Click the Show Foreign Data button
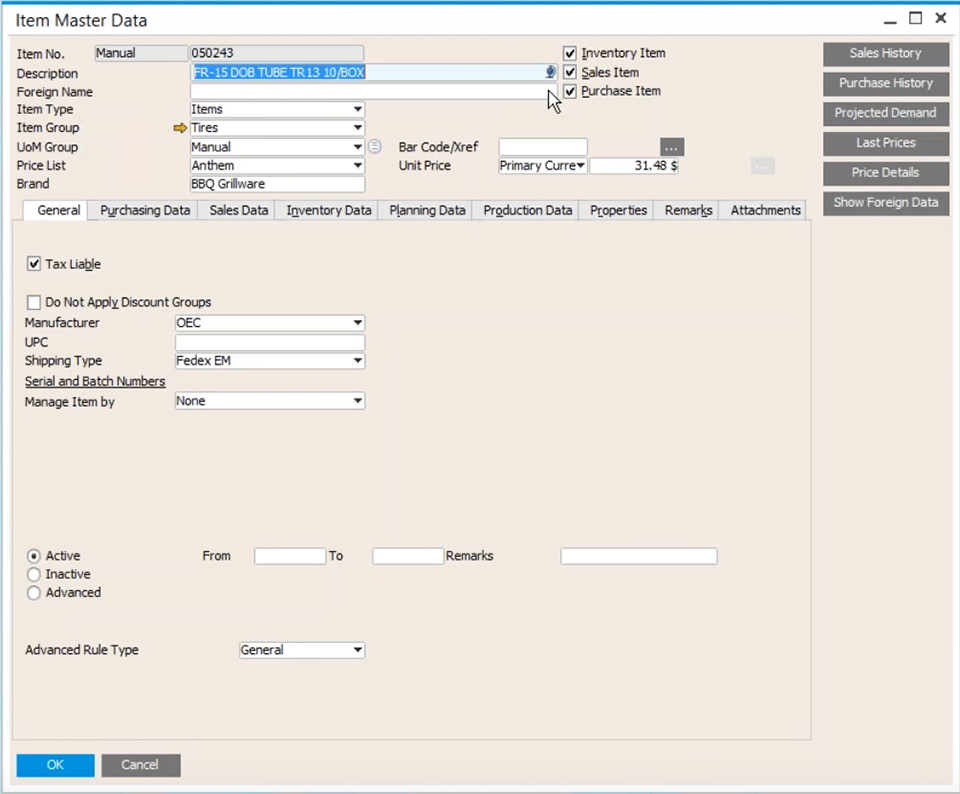Viewport: 960px width, 794px height. 885,202
